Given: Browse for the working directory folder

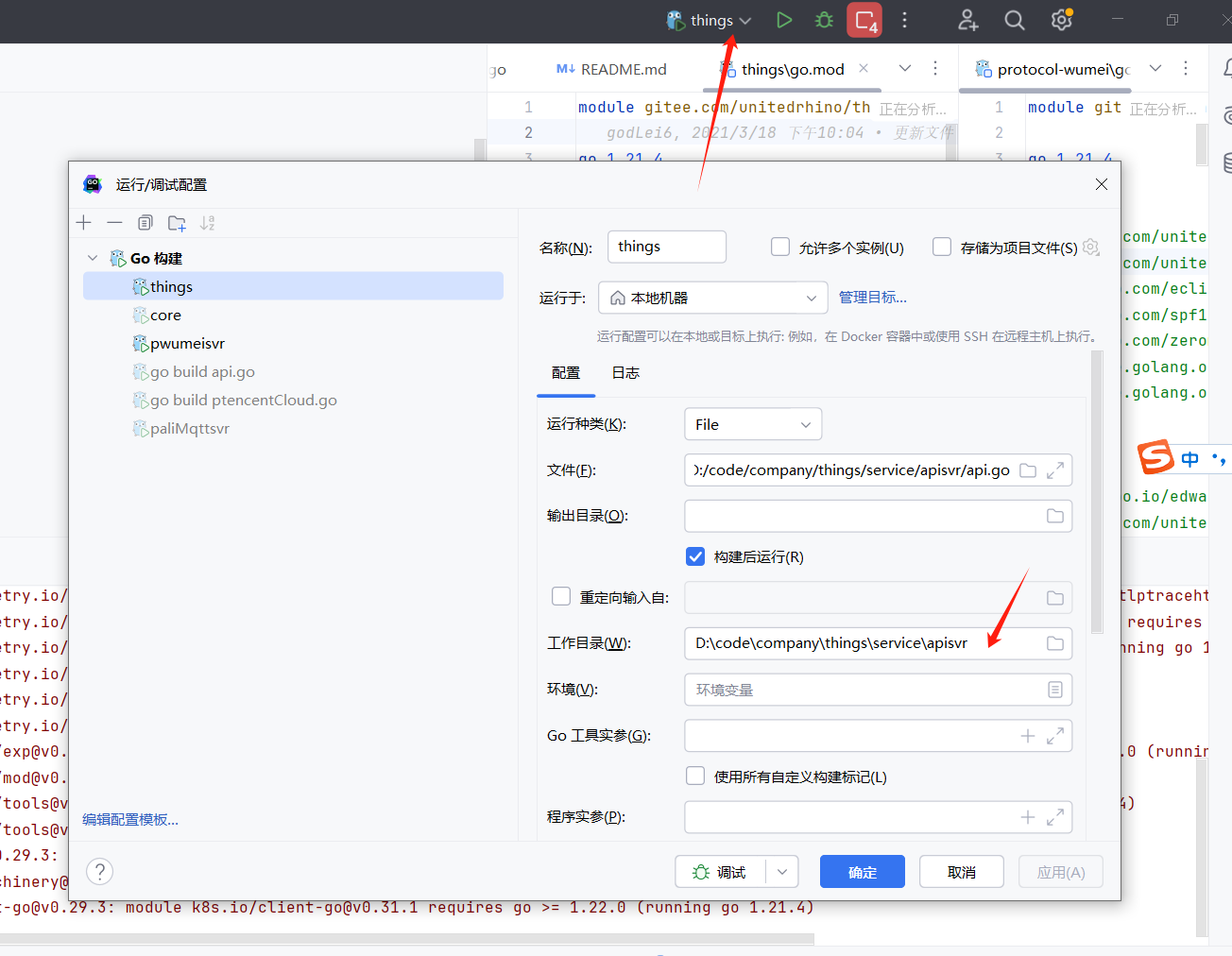Looking at the screenshot, I should (x=1054, y=643).
